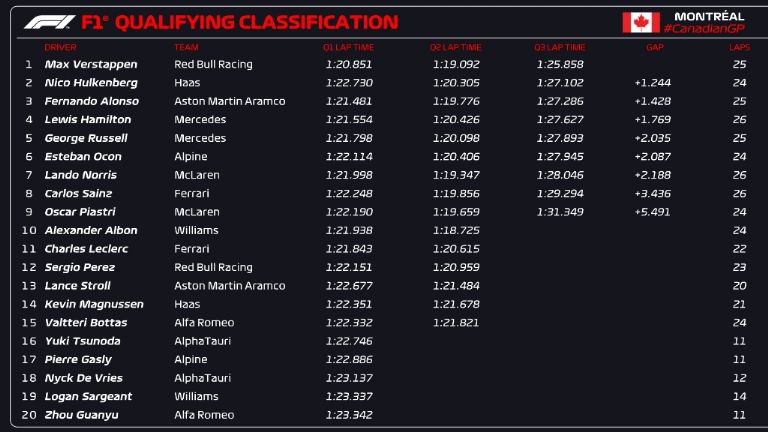Click the Q2 LAP TIME column header

pos(455,47)
